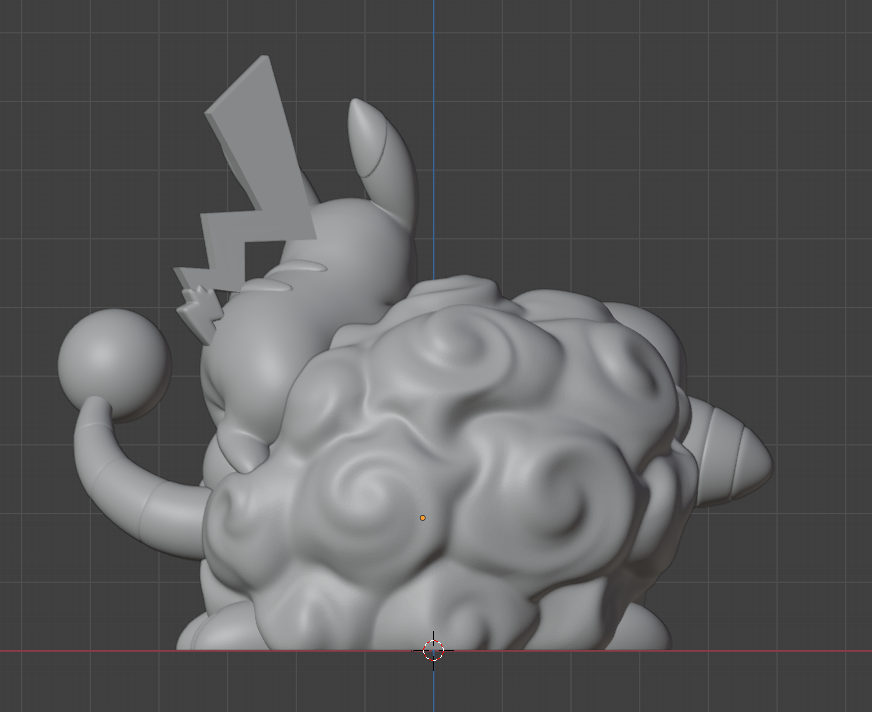Click the 3D cursor crosshair on the red axis line
This screenshot has width=872, height=712.
pyautogui.click(x=433, y=650)
